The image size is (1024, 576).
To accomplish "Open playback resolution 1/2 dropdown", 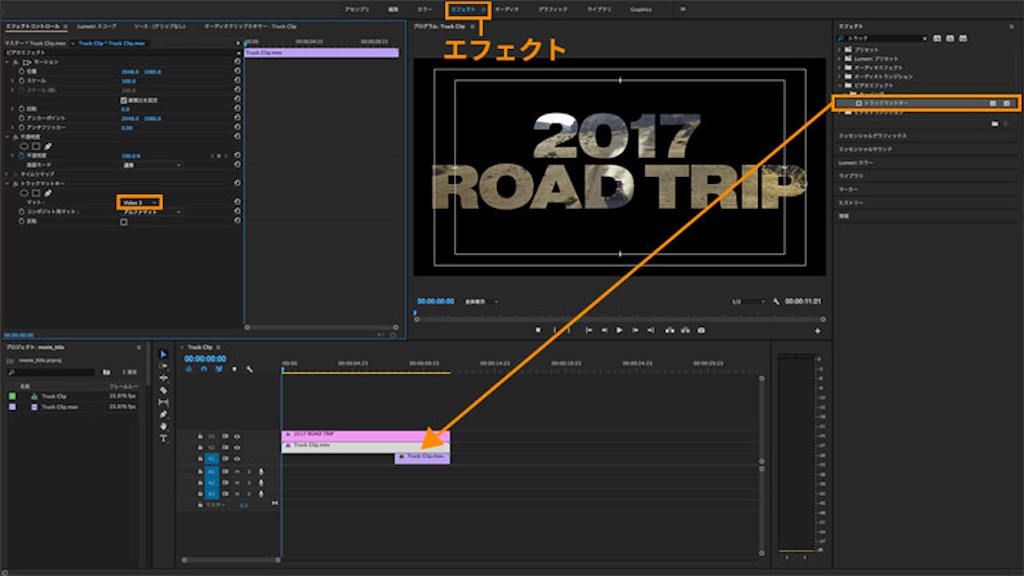I will (748, 302).
